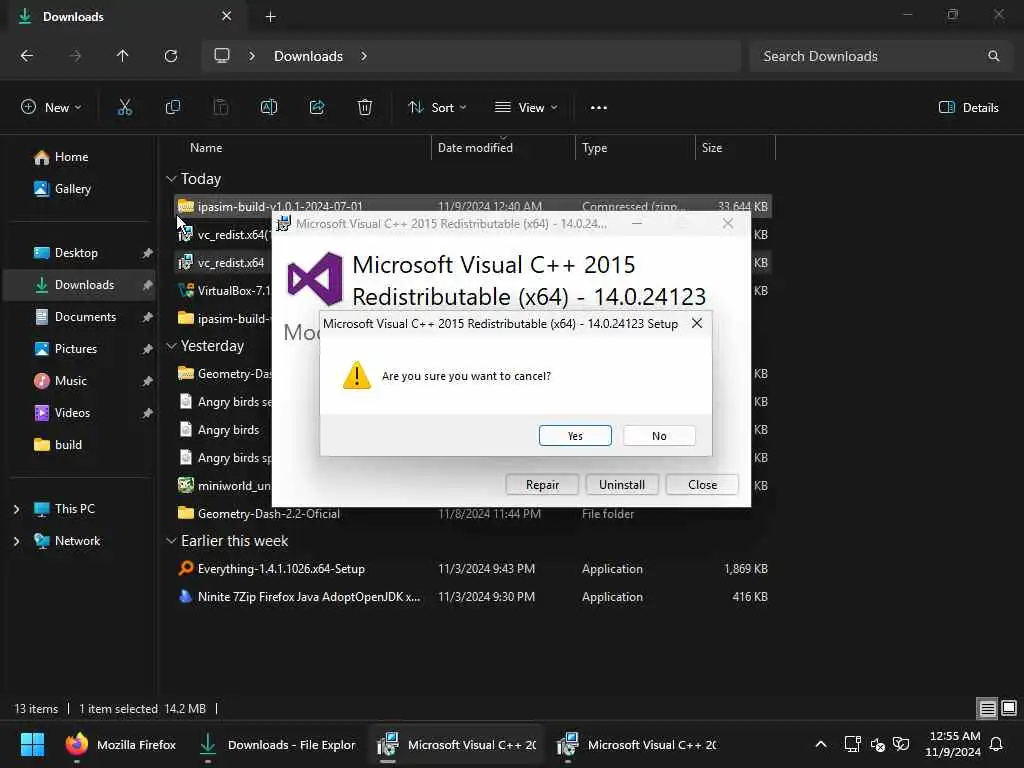Close the cancel confirmation dialog with X
Image resolution: width=1024 pixels, height=768 pixels.
click(x=697, y=323)
